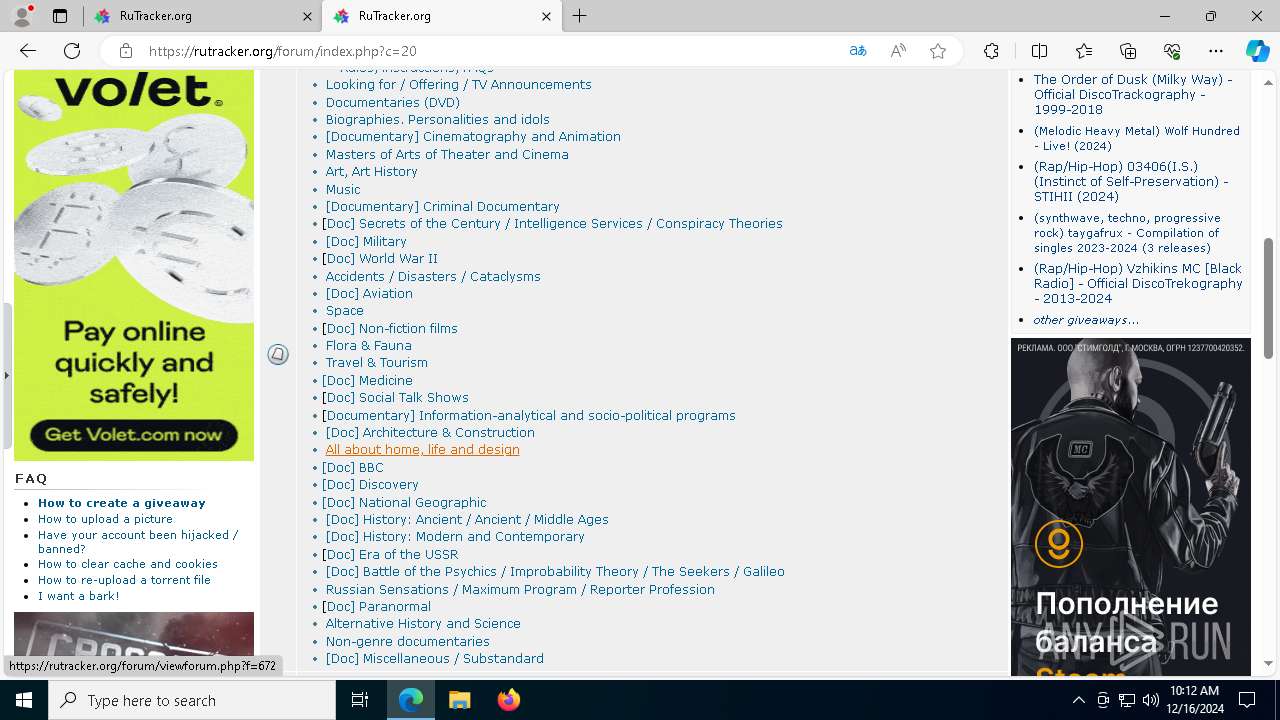Open the Flora & Fauna forum
Viewport: 1280px width, 720px height.
click(368, 345)
